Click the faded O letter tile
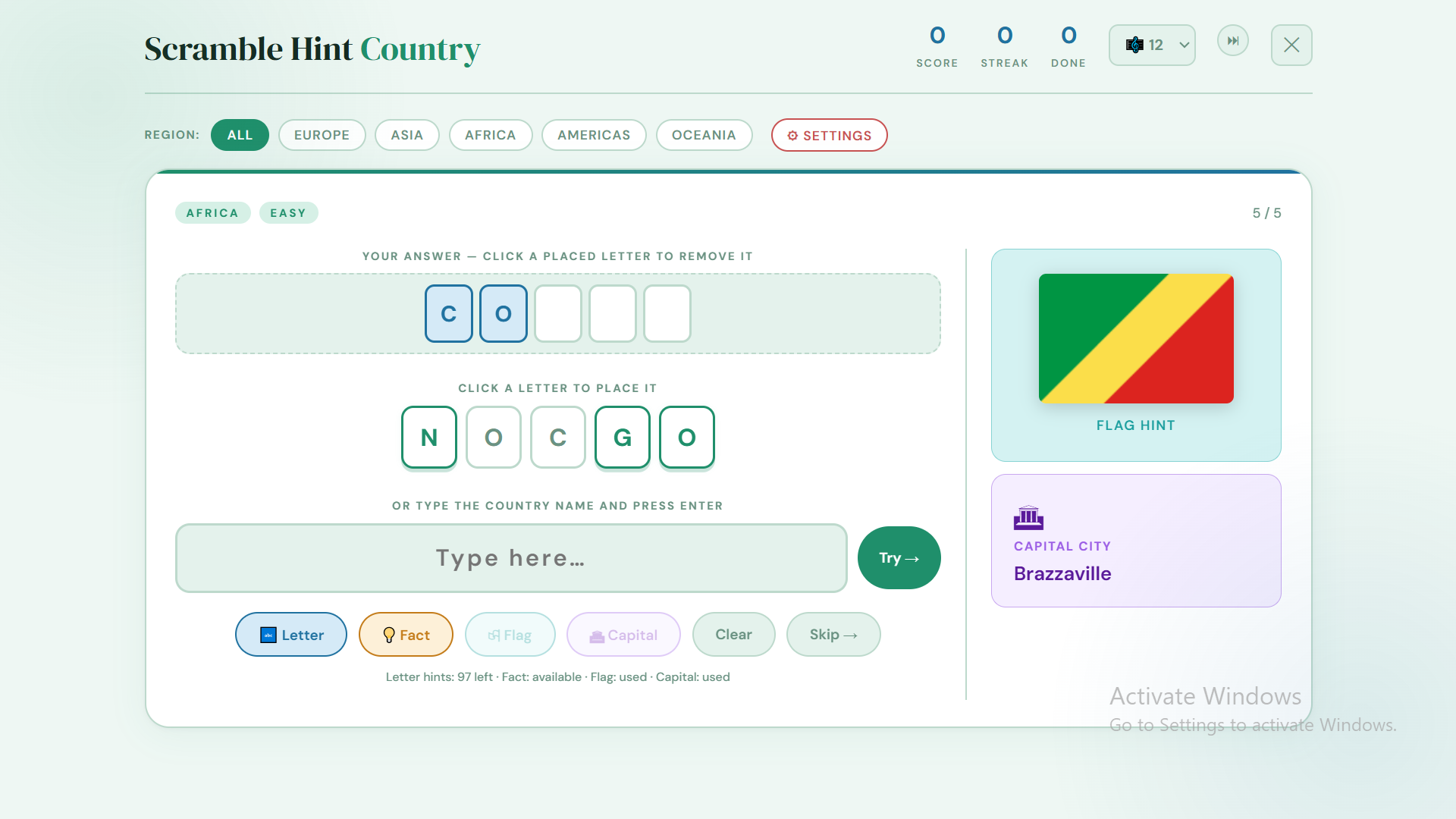This screenshot has width=1456, height=819. pos(494,438)
